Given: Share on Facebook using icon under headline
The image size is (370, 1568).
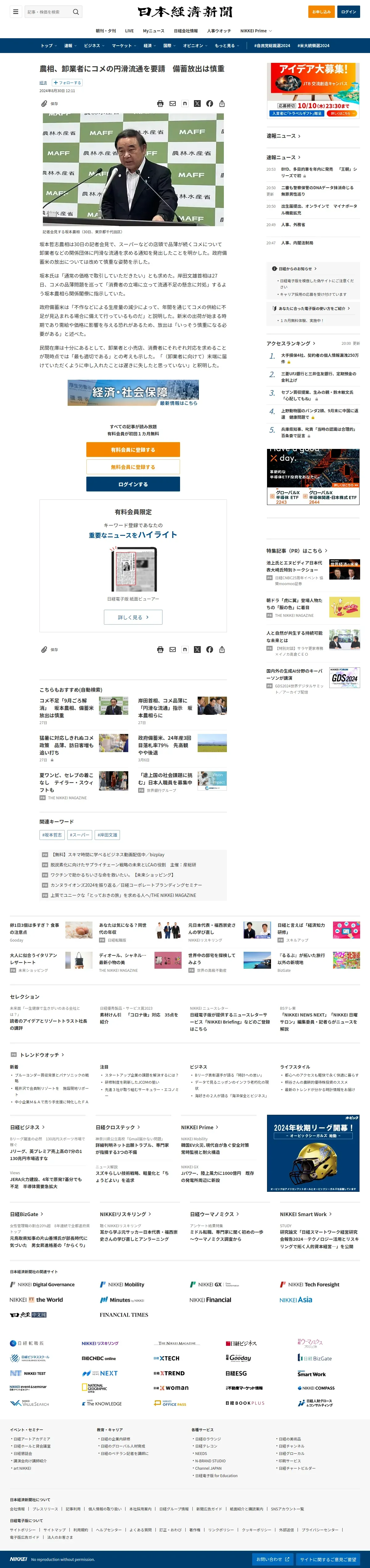Looking at the screenshot, I should pos(210,104).
